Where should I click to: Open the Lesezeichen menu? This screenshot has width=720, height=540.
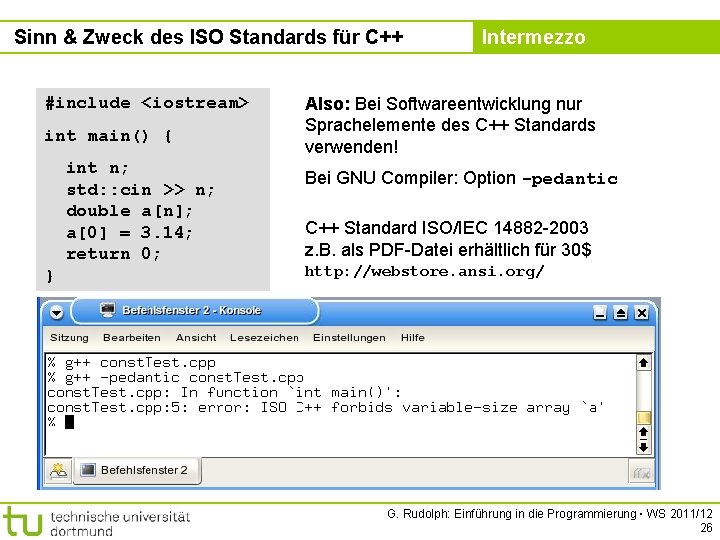[264, 338]
